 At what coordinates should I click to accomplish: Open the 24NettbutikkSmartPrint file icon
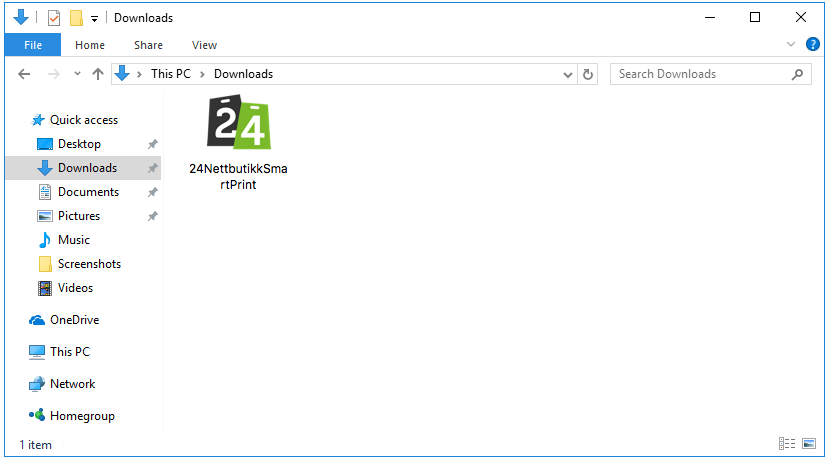[239, 123]
